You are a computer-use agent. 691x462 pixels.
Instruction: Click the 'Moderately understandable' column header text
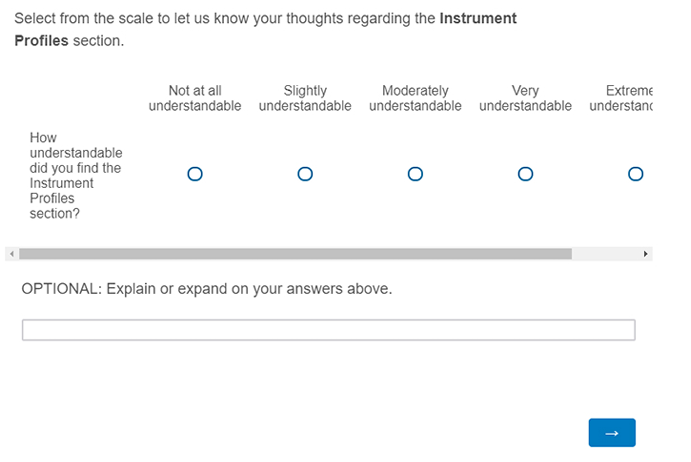(x=415, y=98)
